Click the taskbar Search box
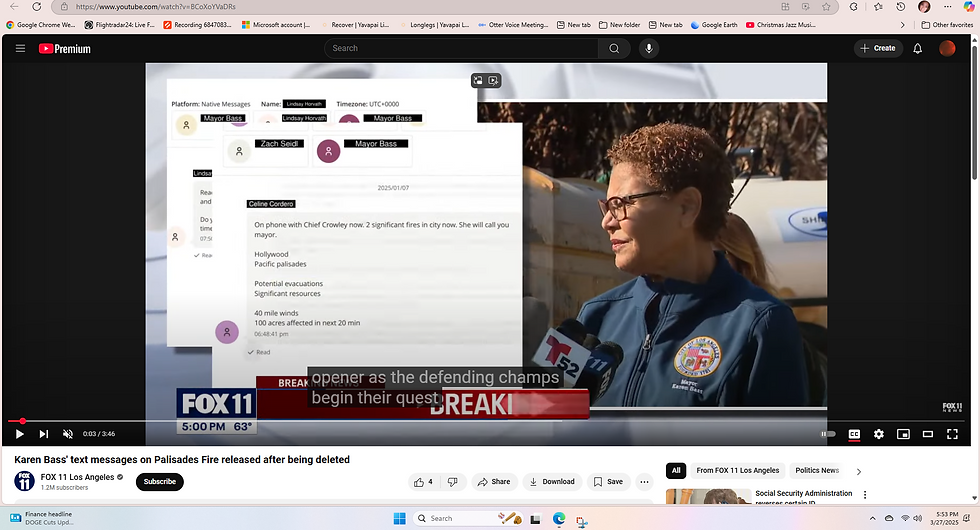Screen dimensions: 980x530 coord(468,518)
